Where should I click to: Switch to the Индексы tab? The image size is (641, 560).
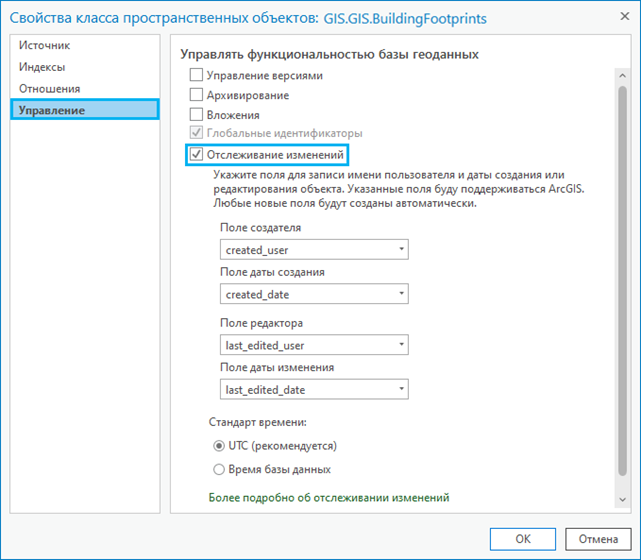tap(42, 67)
